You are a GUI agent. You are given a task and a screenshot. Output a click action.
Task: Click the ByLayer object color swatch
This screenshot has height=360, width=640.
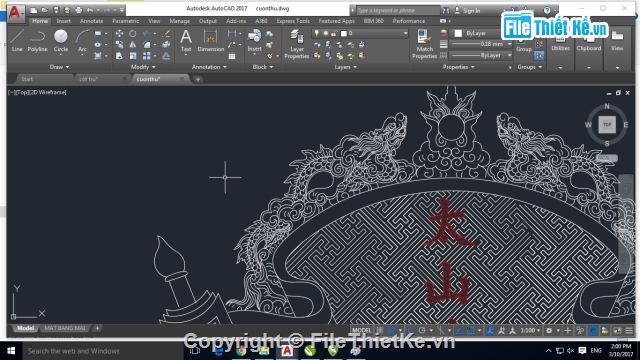[458, 33]
